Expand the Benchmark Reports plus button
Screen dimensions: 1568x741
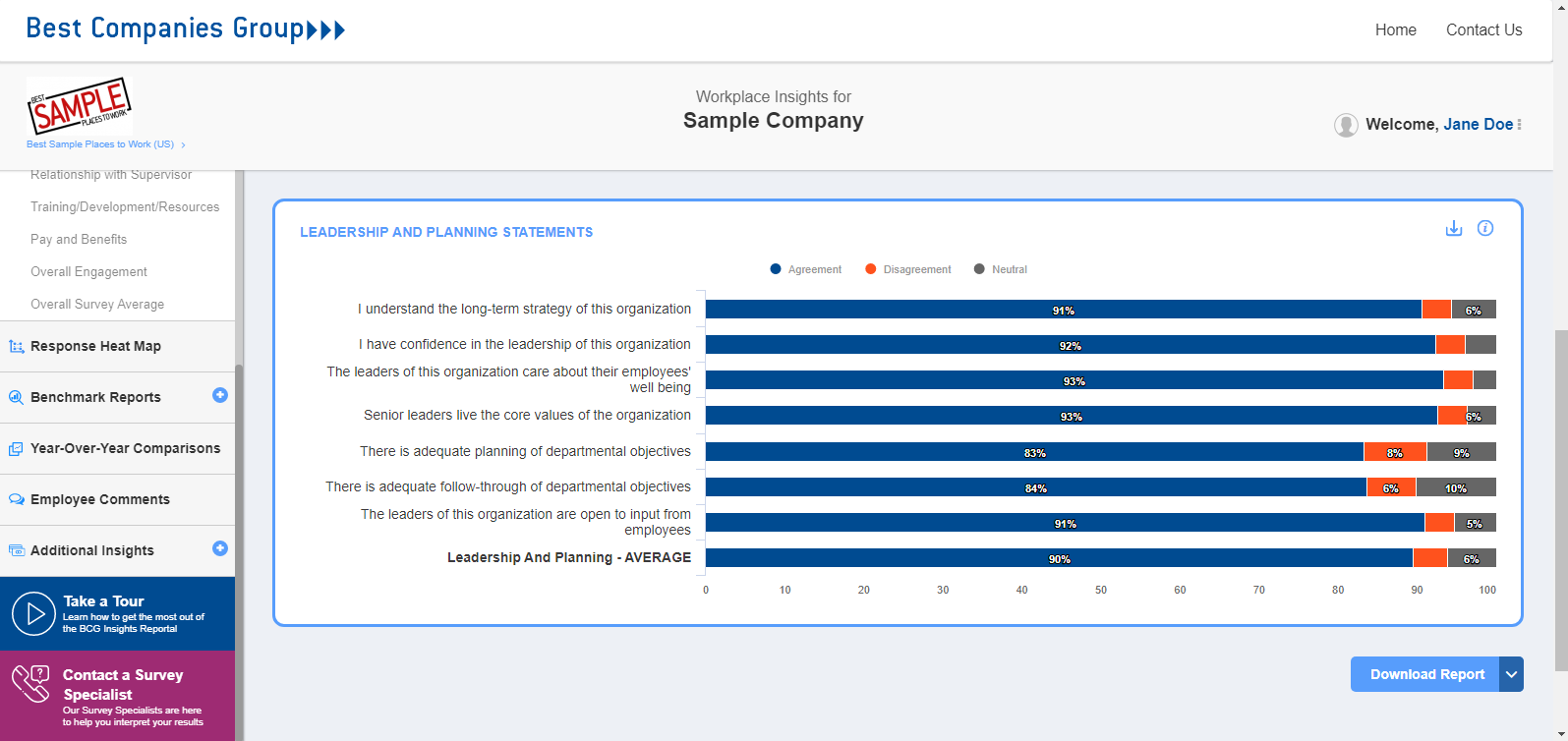pyautogui.click(x=220, y=395)
